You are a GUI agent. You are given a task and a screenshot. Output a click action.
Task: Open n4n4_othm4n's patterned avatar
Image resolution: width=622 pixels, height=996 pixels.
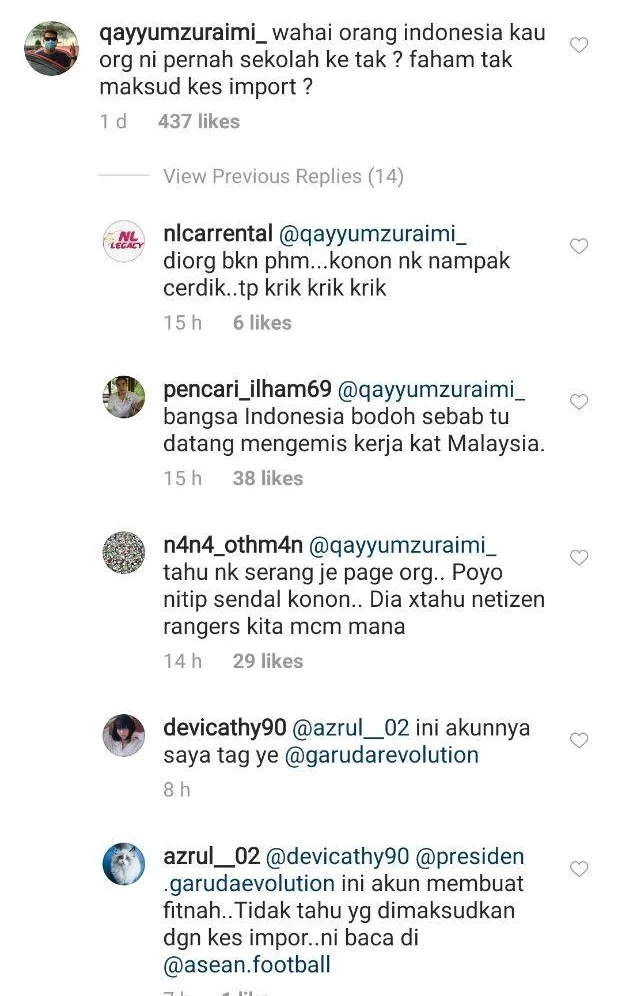click(x=124, y=553)
